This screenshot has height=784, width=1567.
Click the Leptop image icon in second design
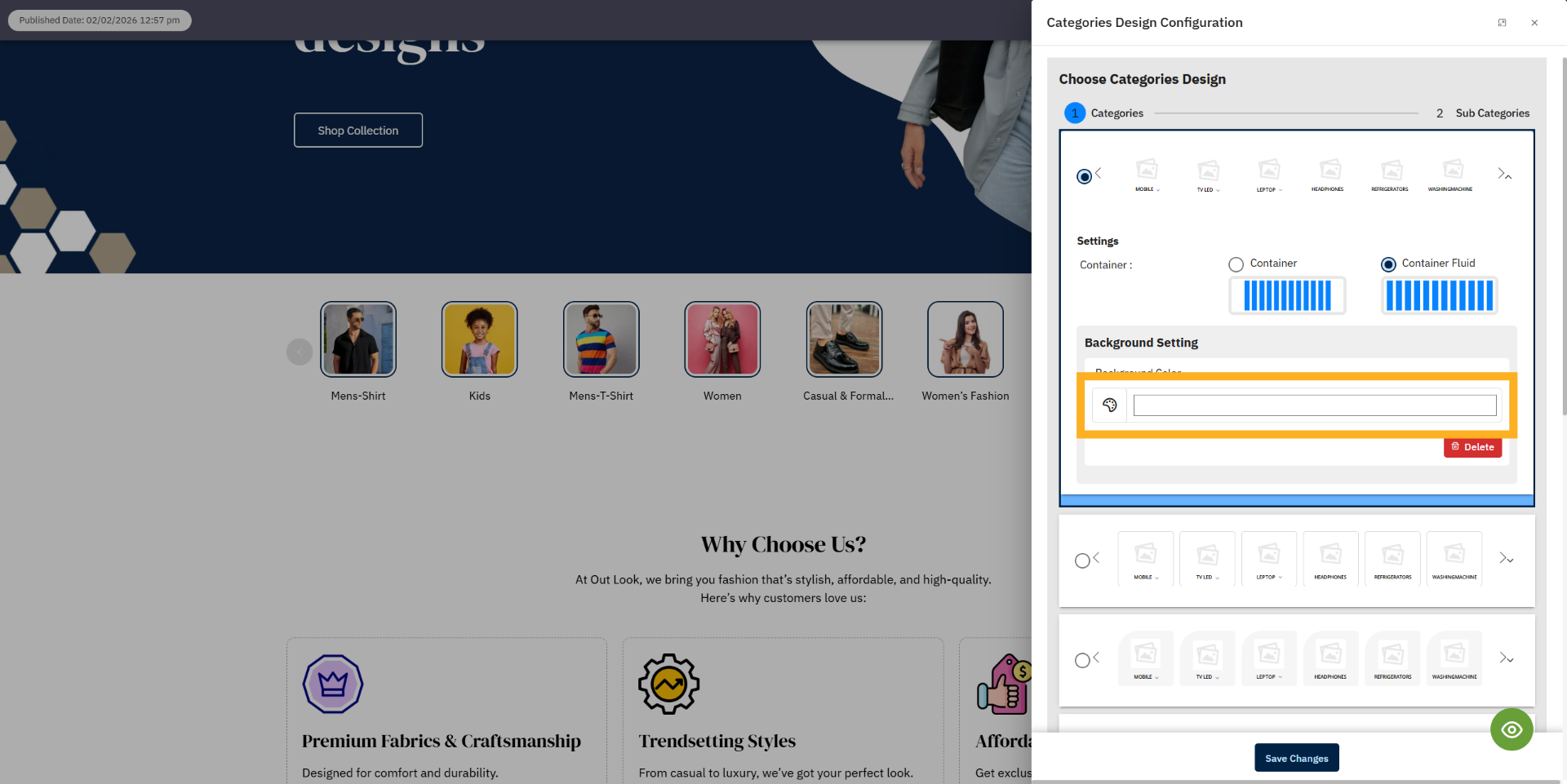1268,555
